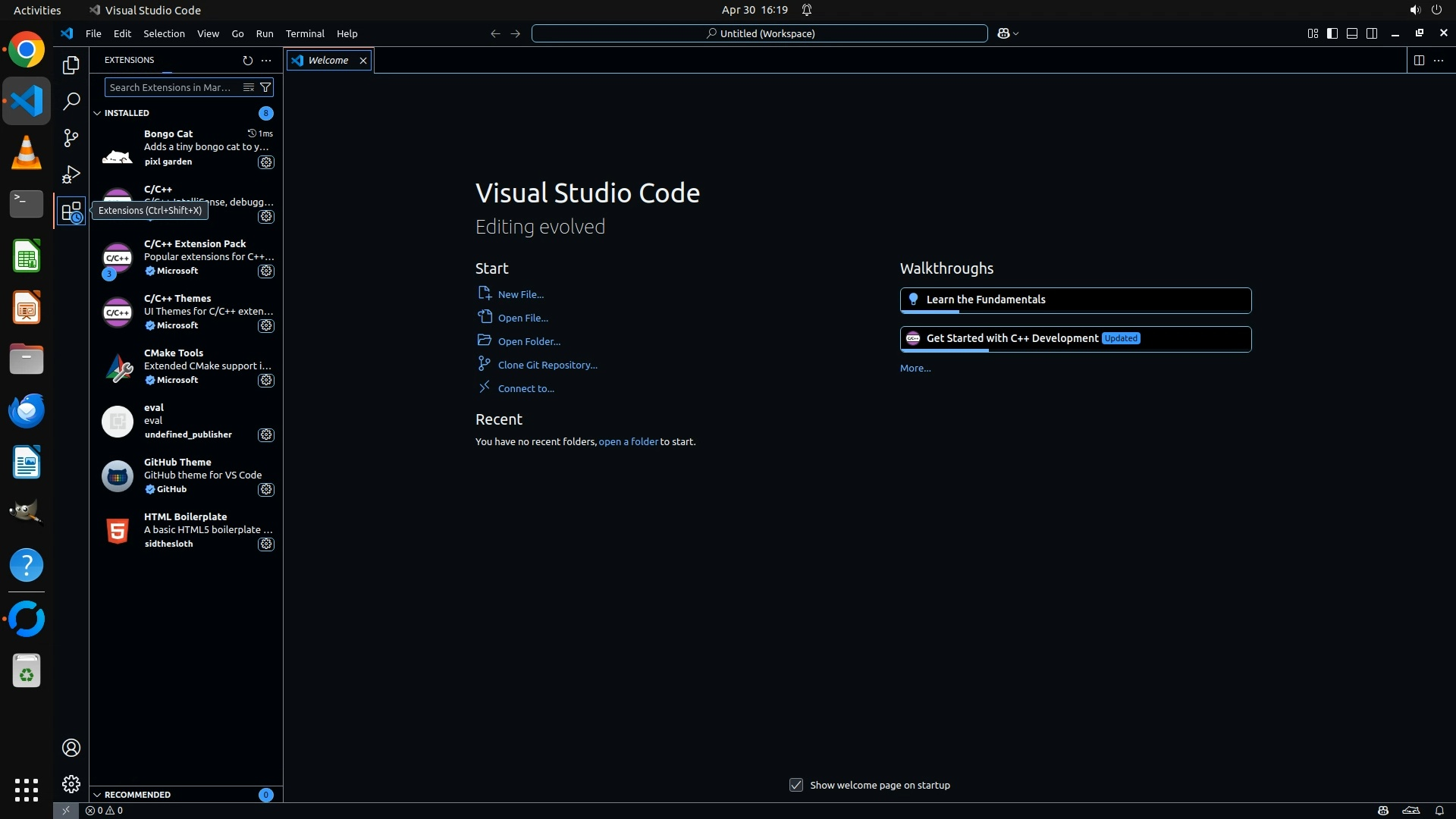Open the Search view in activity bar
Image resolution: width=1456 pixels, height=819 pixels.
point(71,101)
